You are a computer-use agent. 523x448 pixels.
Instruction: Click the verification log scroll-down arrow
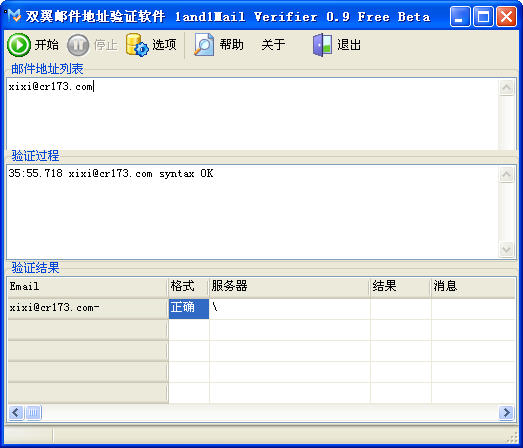click(506, 250)
